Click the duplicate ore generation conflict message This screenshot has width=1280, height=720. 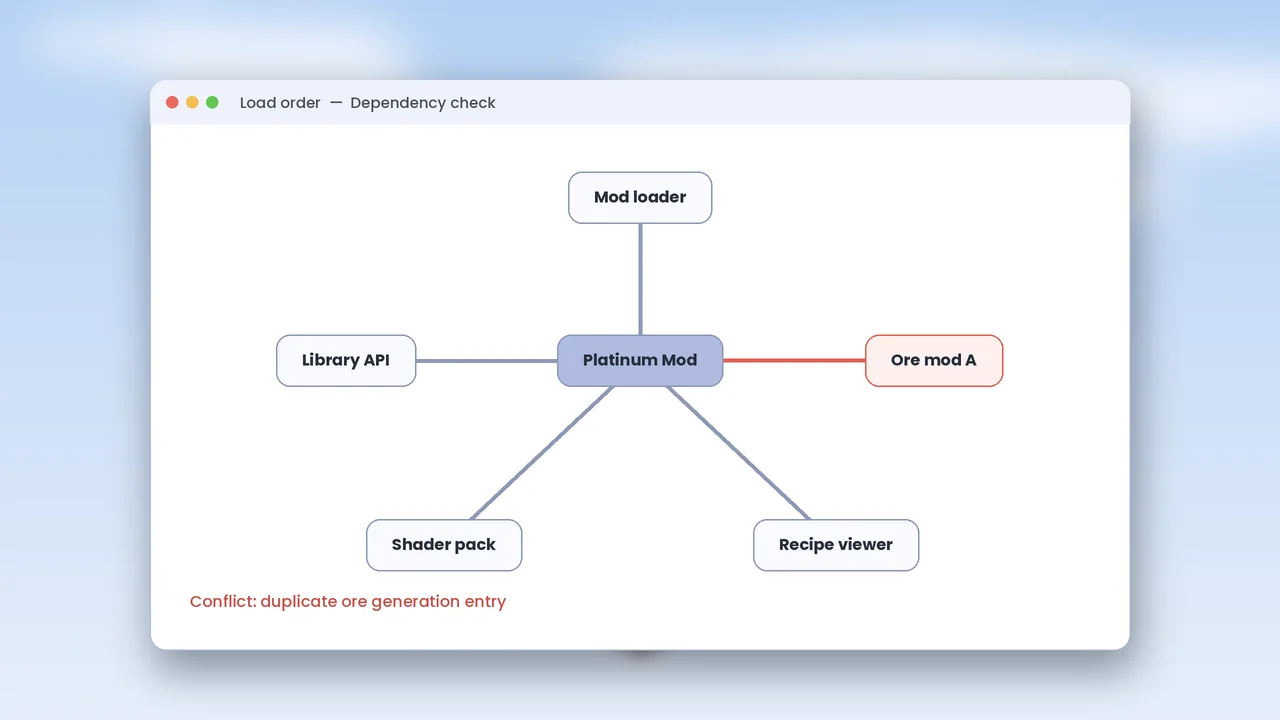click(348, 602)
